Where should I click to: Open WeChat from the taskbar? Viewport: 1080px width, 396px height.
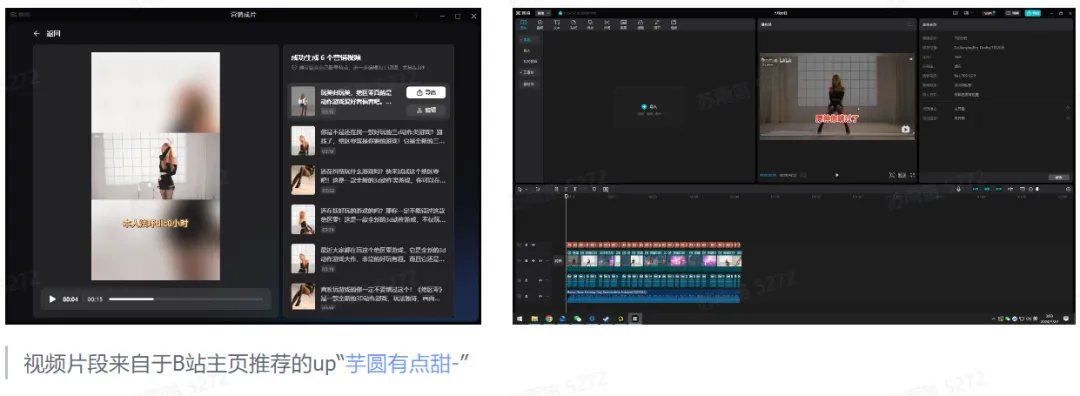coord(578,319)
